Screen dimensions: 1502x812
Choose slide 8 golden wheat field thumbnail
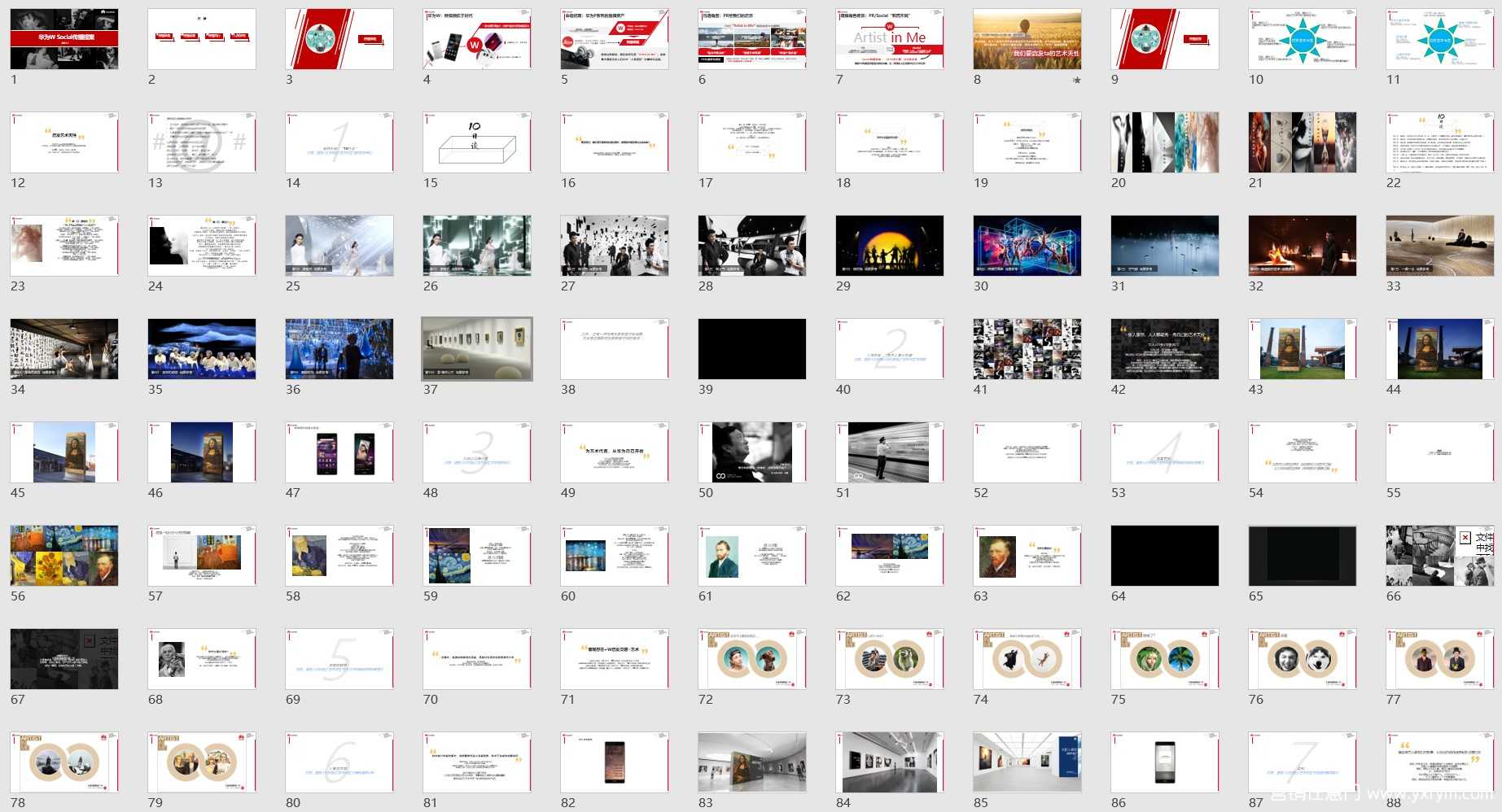click(1027, 39)
